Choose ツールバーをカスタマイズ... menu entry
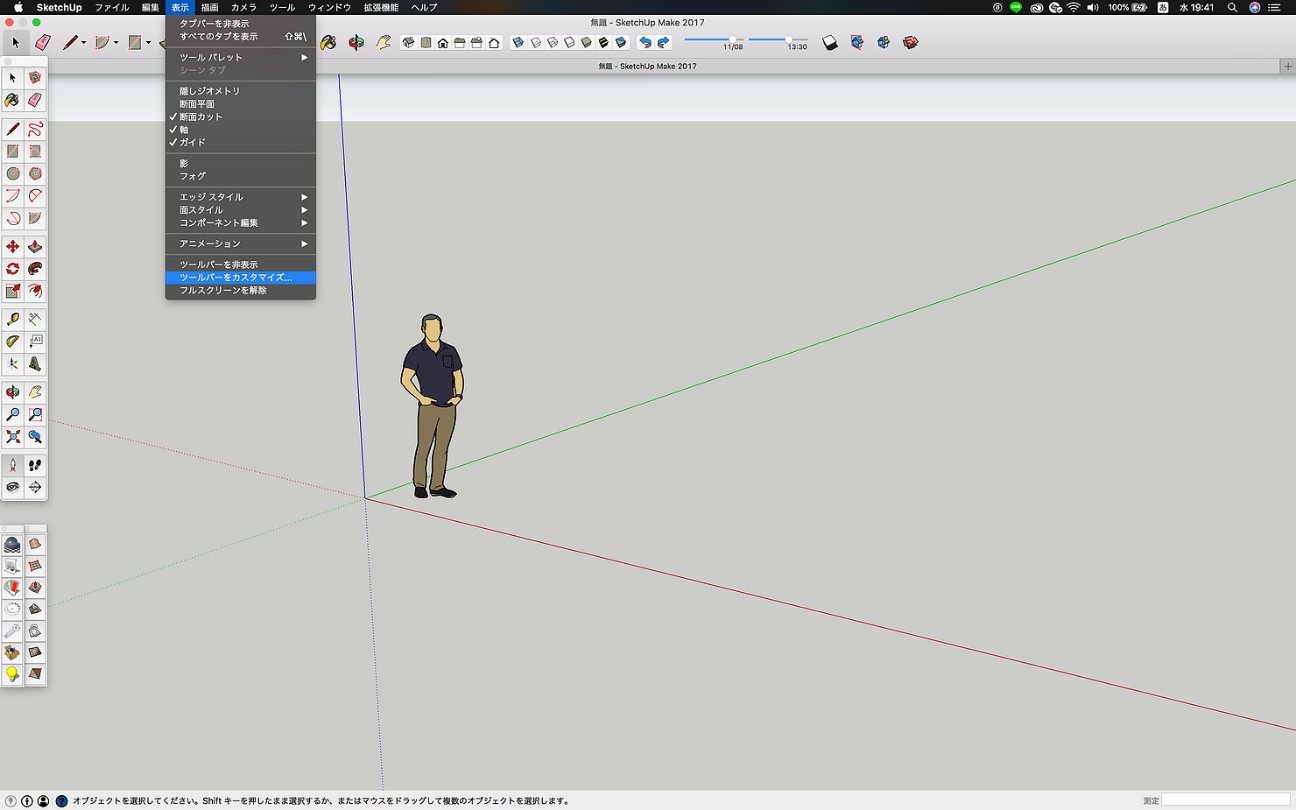Screen dimensions: 1296x810 pos(240,277)
